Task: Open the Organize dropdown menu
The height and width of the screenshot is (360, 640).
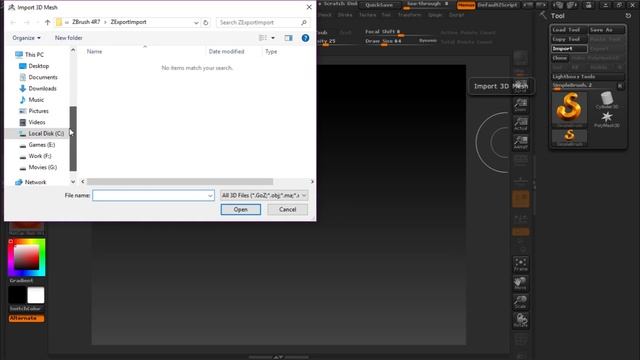Action: pyautogui.click(x=26, y=38)
